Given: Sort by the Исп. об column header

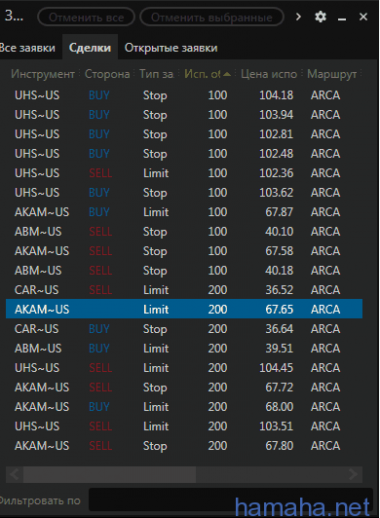Looking at the screenshot, I should pos(207,74).
